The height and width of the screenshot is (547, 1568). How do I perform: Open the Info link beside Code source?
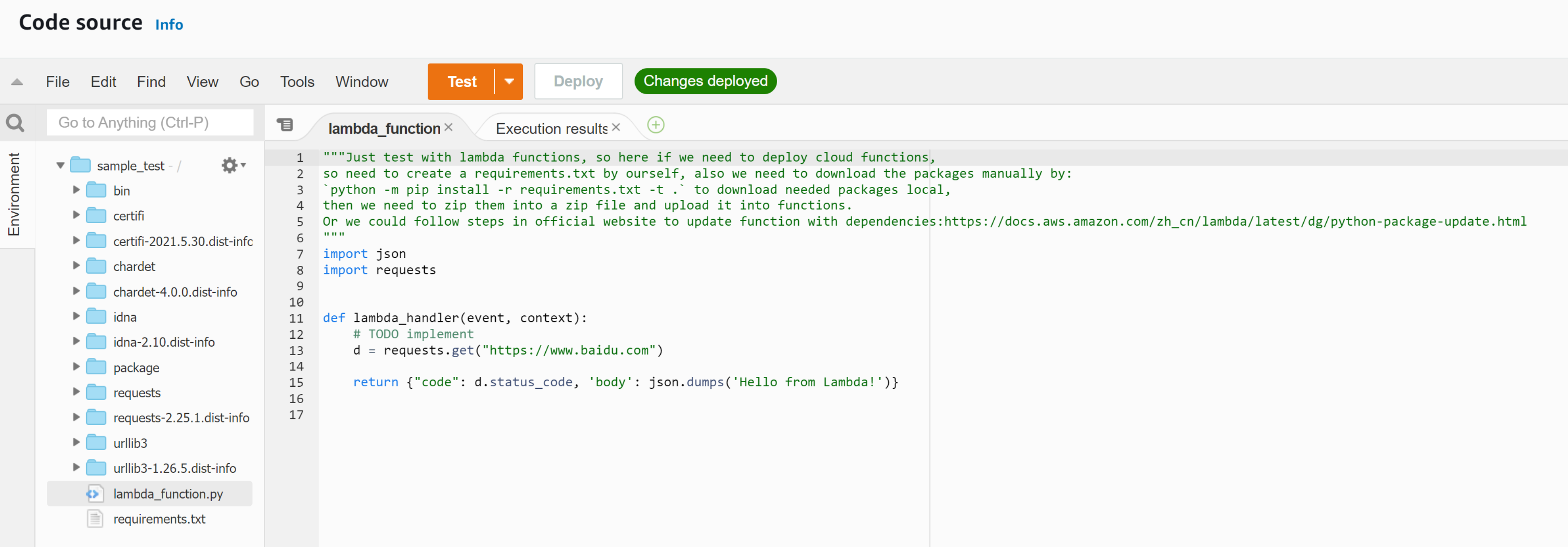(169, 24)
